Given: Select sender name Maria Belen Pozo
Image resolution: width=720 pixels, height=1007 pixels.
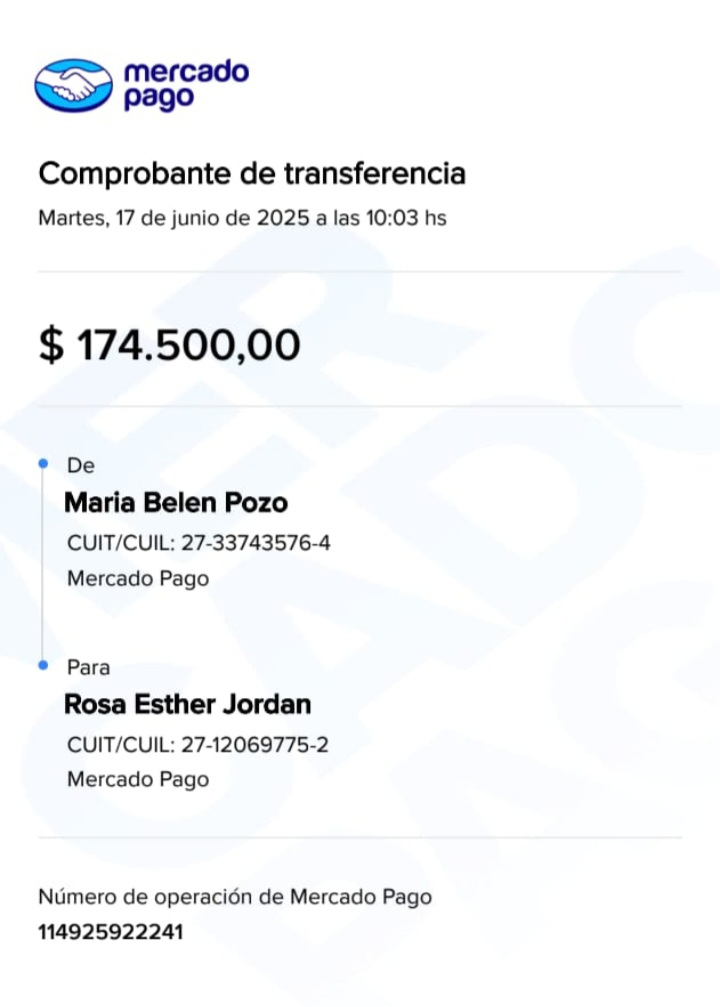Looking at the screenshot, I should coord(176,502).
